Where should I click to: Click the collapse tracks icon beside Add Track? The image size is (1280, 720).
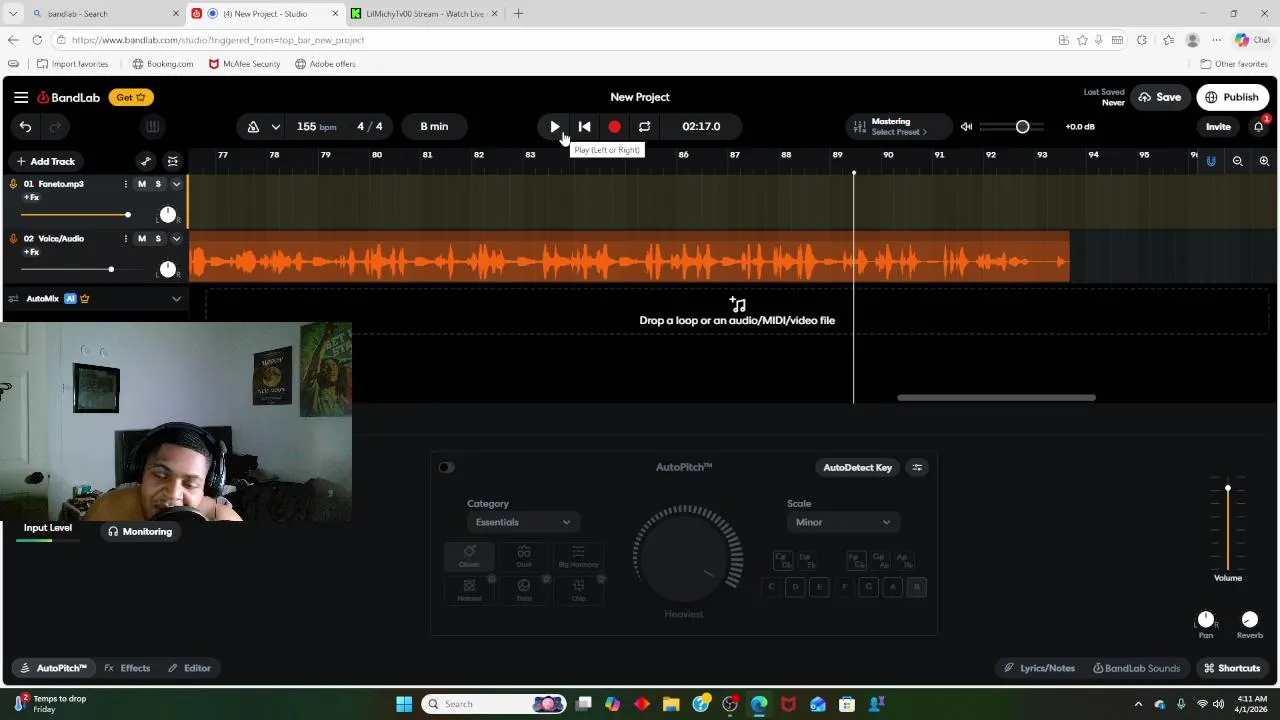[173, 161]
